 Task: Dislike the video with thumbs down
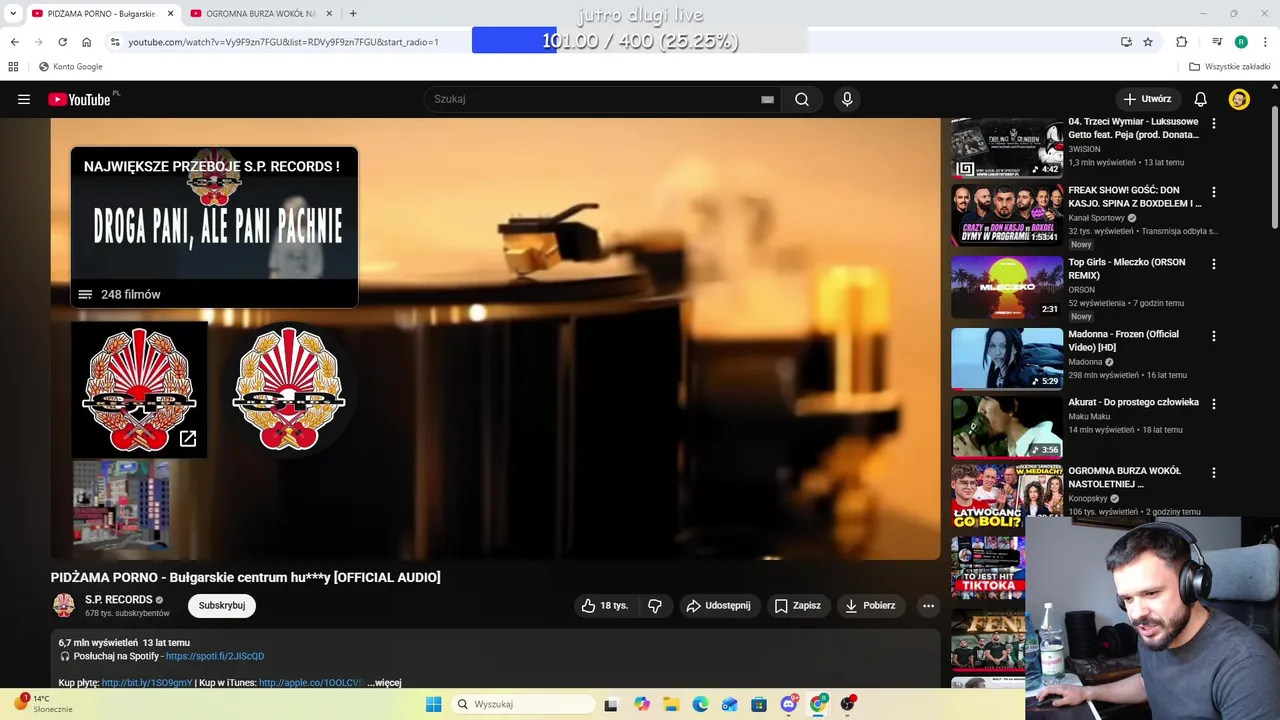(x=655, y=605)
